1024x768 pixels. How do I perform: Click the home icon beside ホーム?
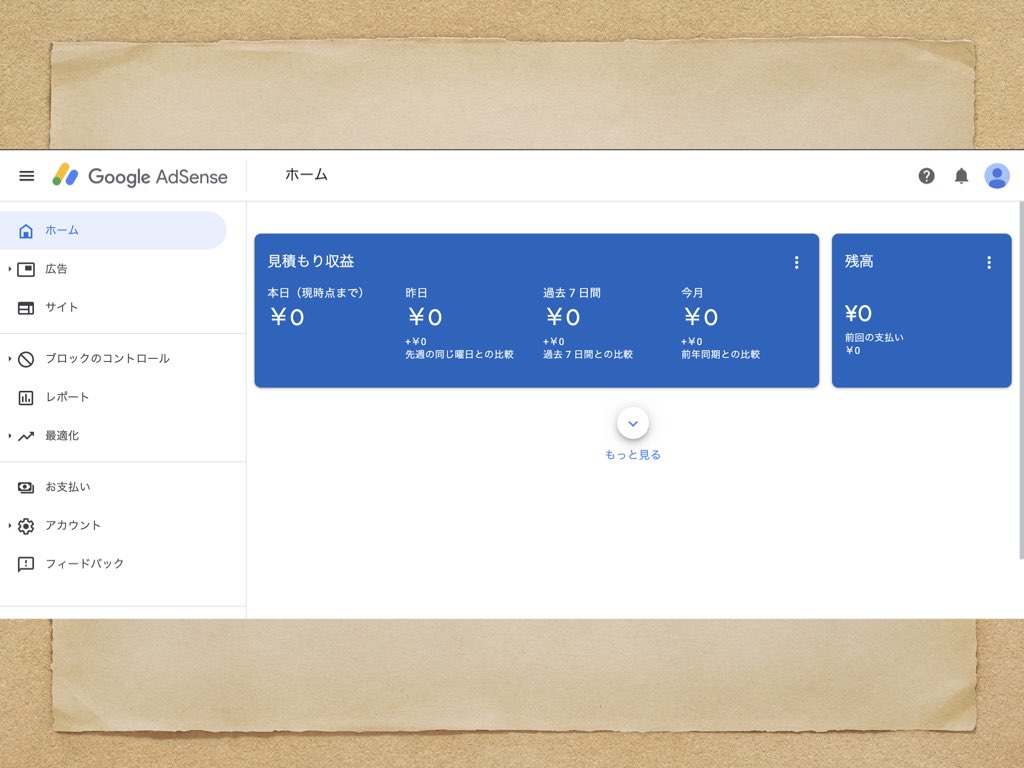click(x=25, y=231)
